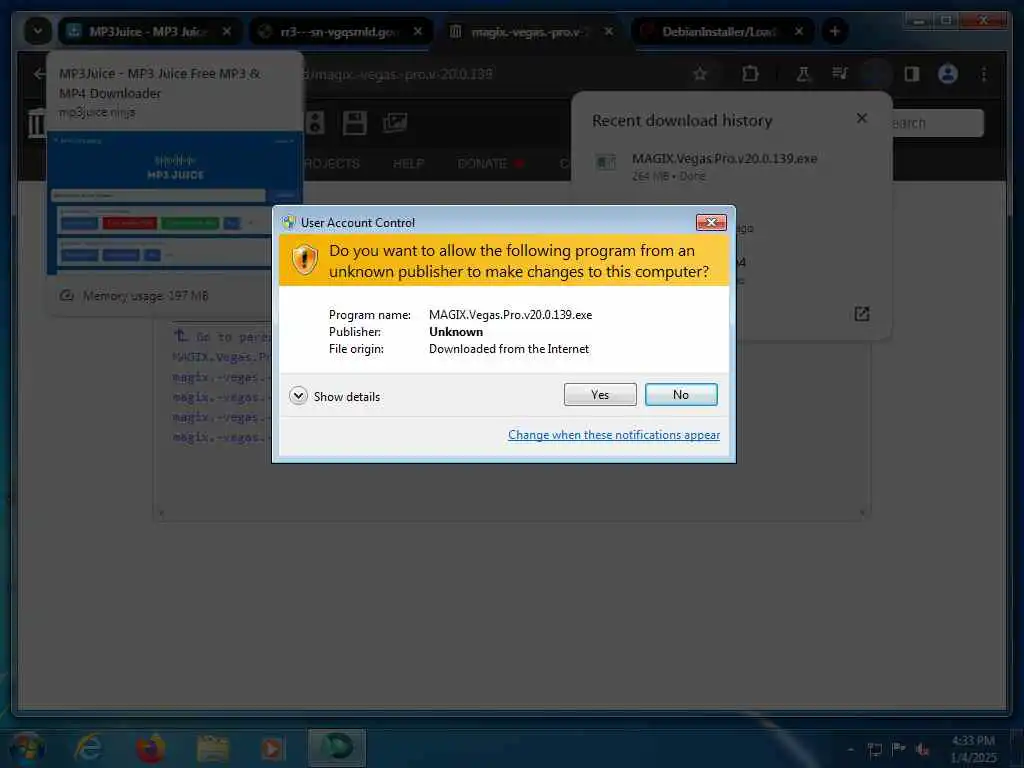
Task: Click the MP3Juice tab preview thumbnail
Action: tap(176, 202)
